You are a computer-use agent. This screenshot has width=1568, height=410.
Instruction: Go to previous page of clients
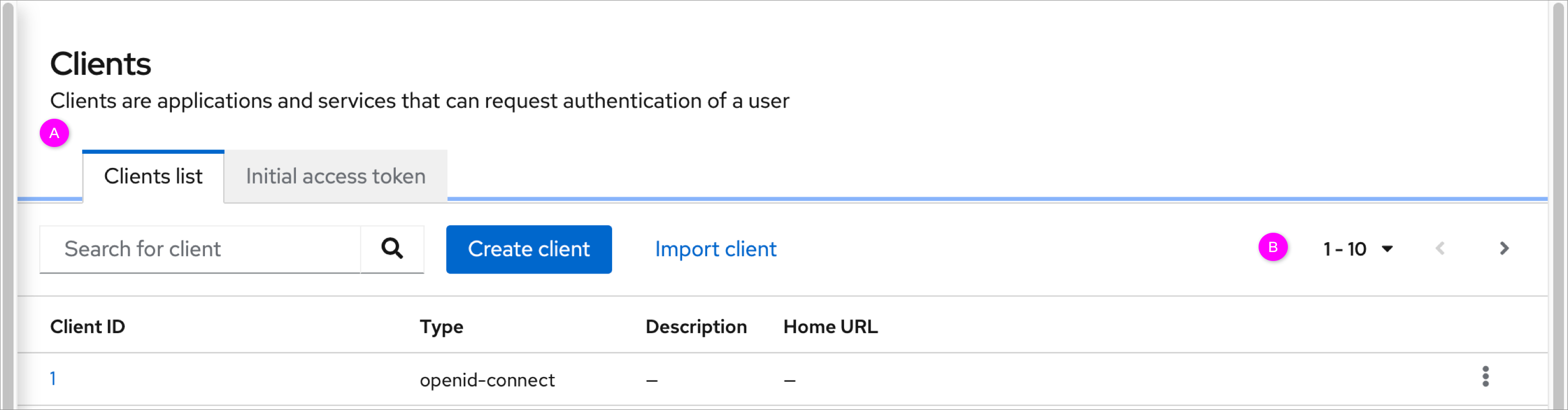(x=1439, y=248)
